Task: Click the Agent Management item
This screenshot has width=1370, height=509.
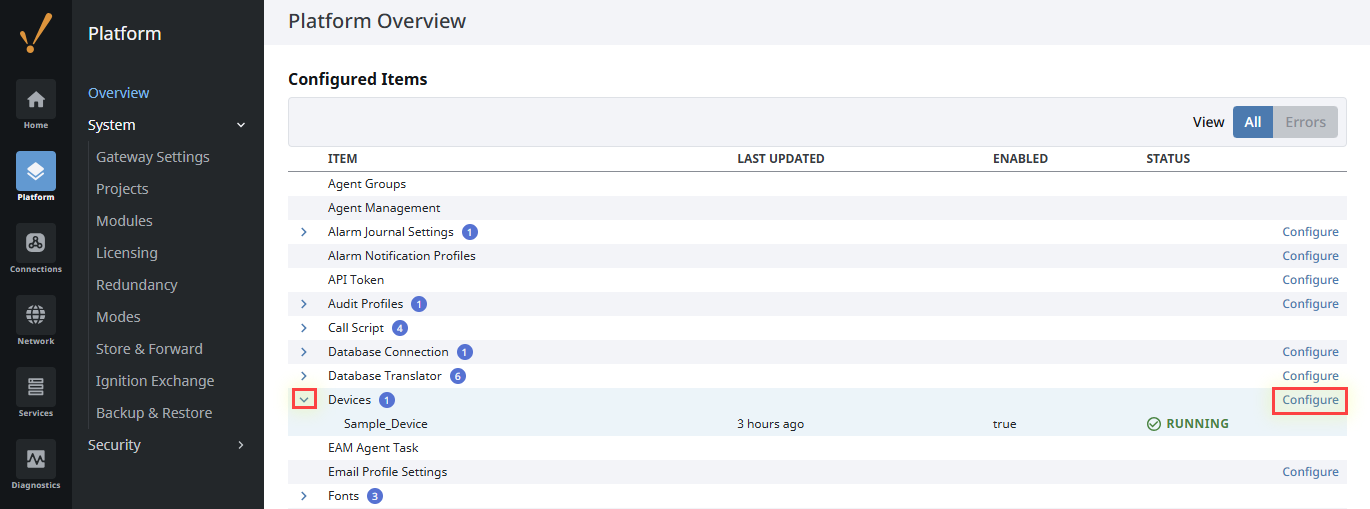Action: (x=384, y=208)
